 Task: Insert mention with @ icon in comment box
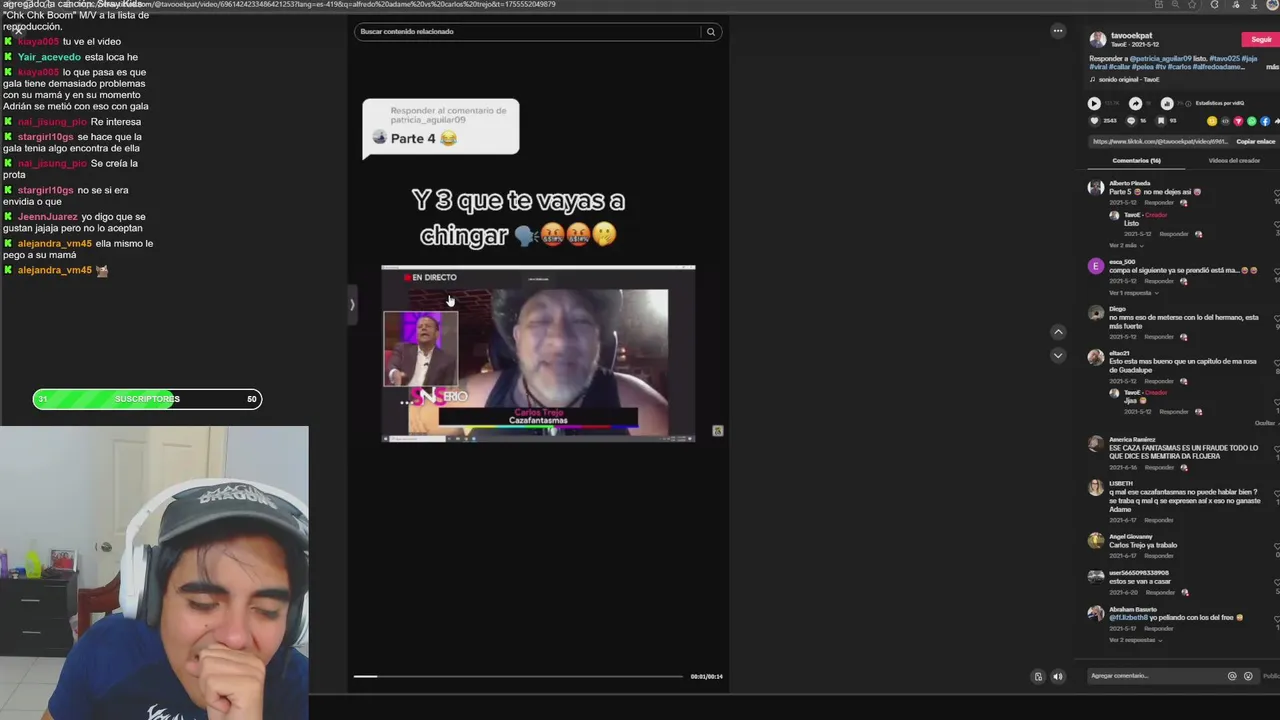[1232, 676]
